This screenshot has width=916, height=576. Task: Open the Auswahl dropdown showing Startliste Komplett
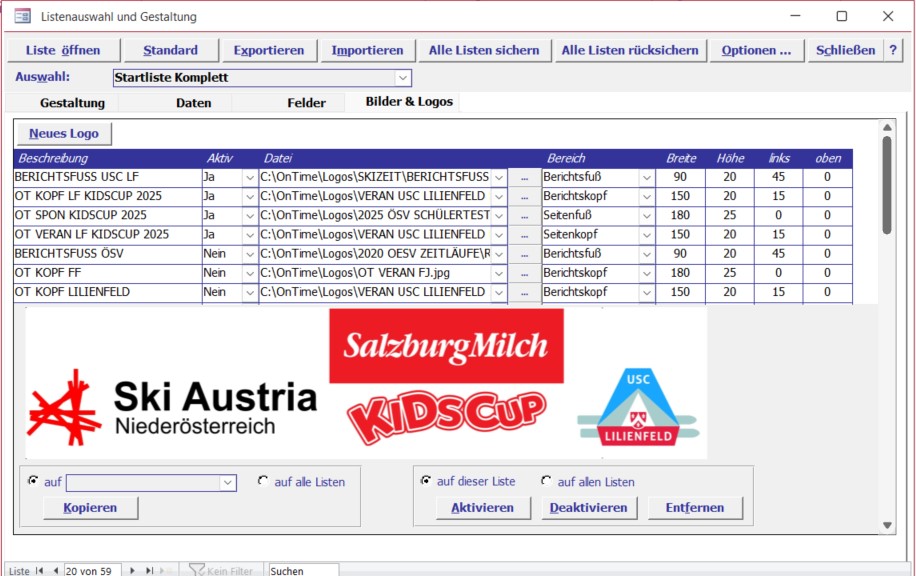coord(403,78)
